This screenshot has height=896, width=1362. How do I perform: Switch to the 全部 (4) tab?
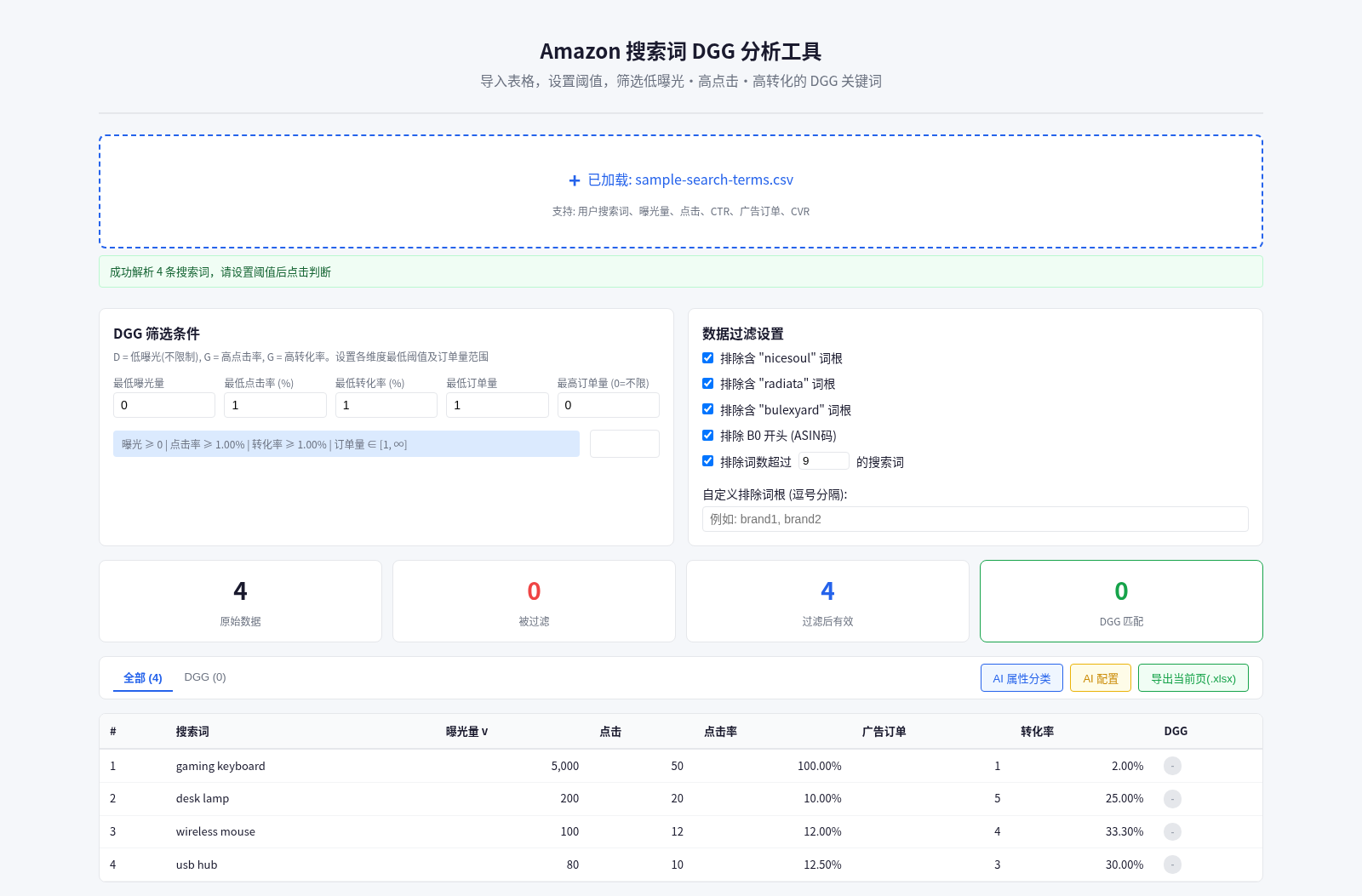(x=143, y=678)
